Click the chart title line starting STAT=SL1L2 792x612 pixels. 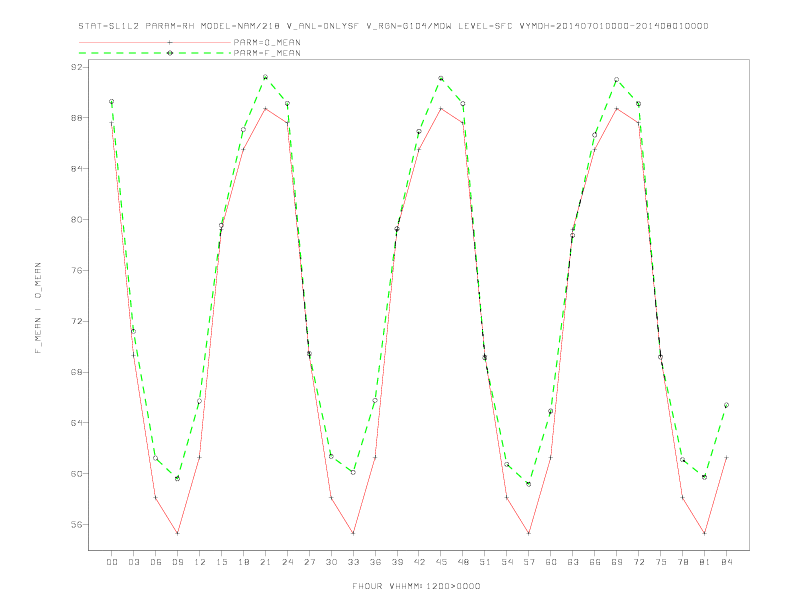point(393,26)
